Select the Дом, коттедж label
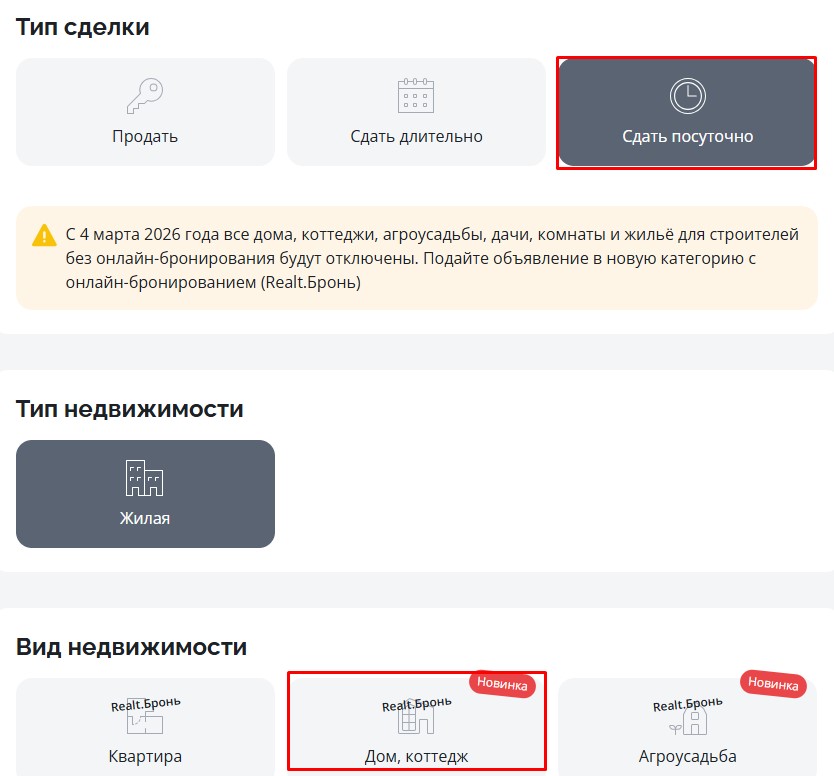This screenshot has width=834, height=776. pyautogui.click(x=416, y=756)
